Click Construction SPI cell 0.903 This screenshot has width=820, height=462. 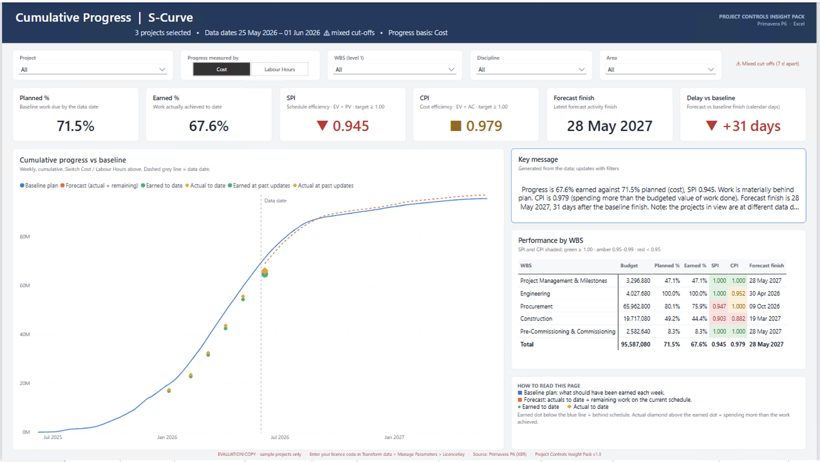tap(719, 319)
